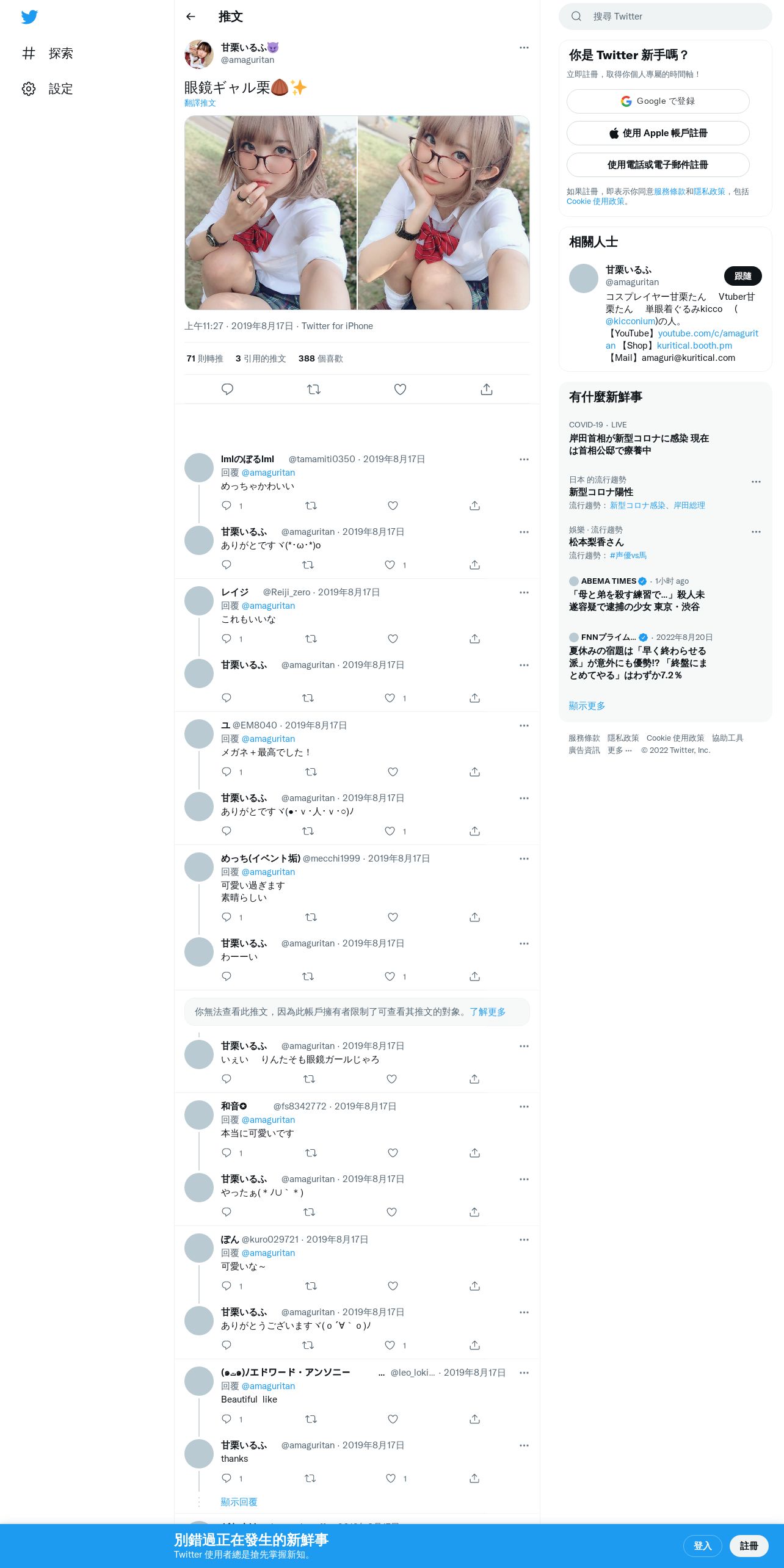Click the Twitter bird logo

coord(29,17)
